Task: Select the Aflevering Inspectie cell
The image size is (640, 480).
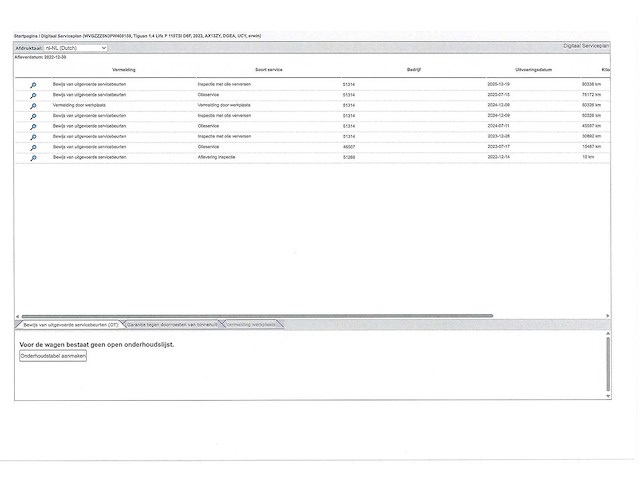Action: point(216,157)
